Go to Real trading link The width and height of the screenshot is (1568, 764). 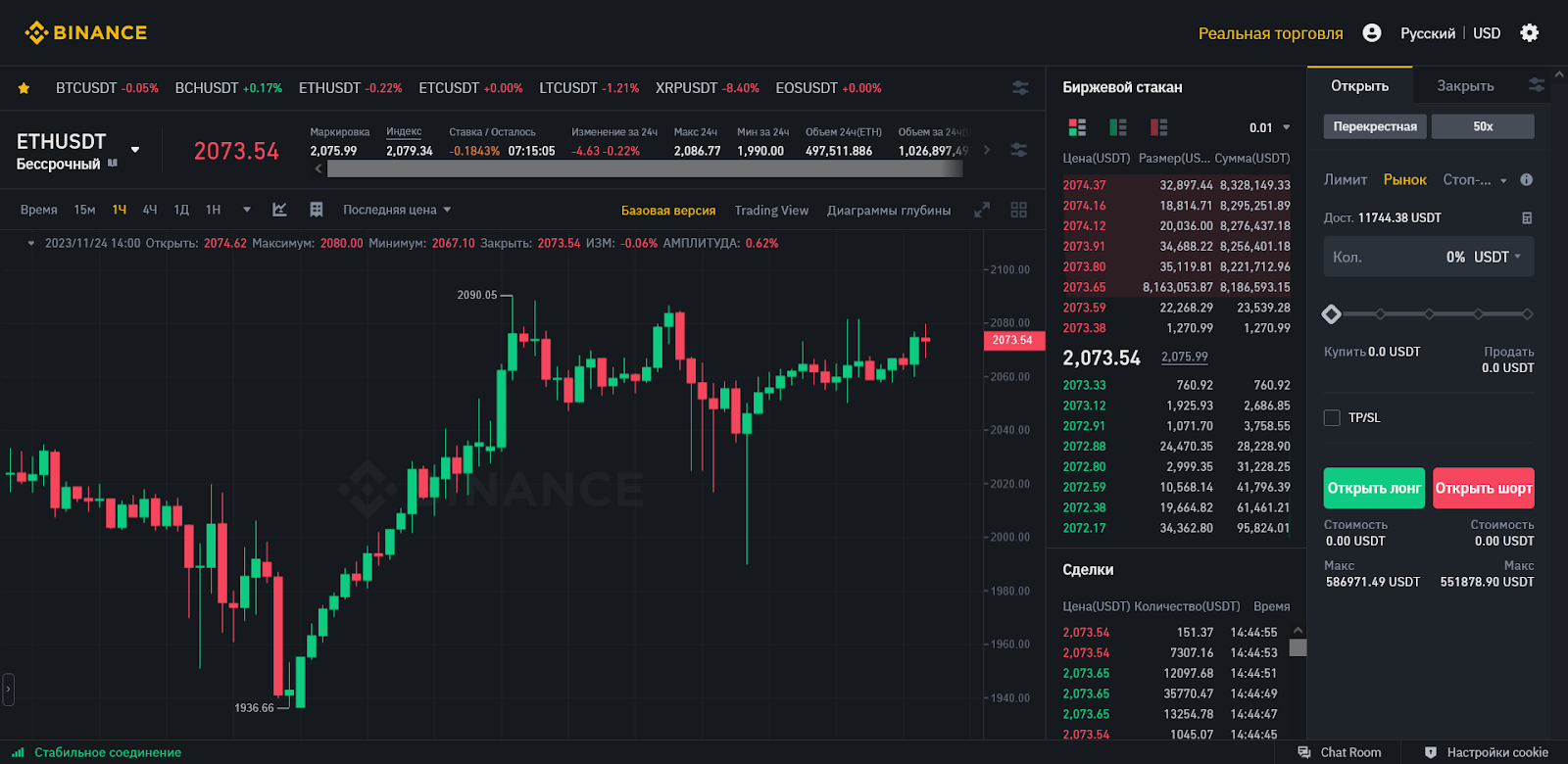pos(1270,33)
